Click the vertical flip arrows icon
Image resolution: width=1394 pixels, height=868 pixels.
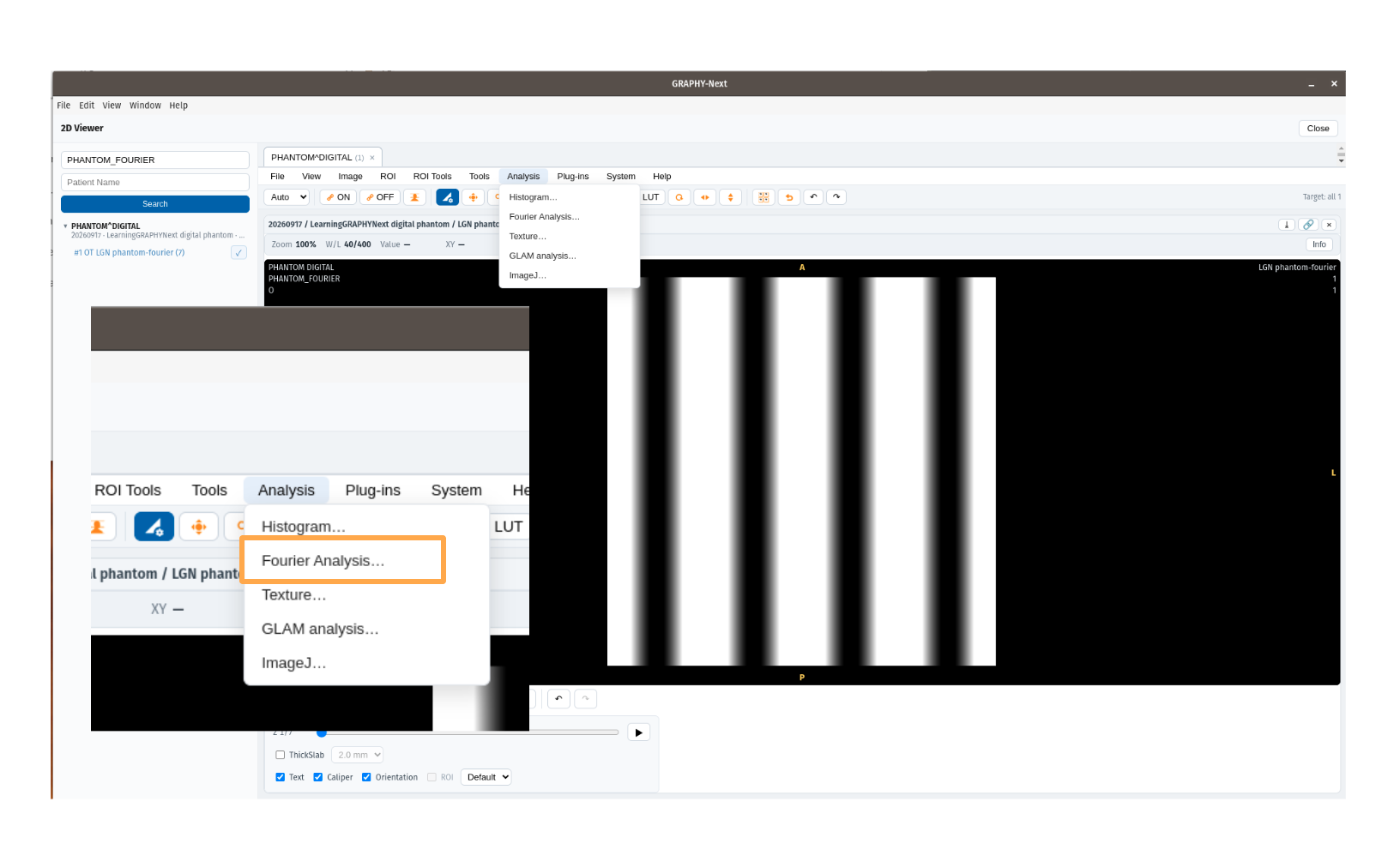[730, 197]
